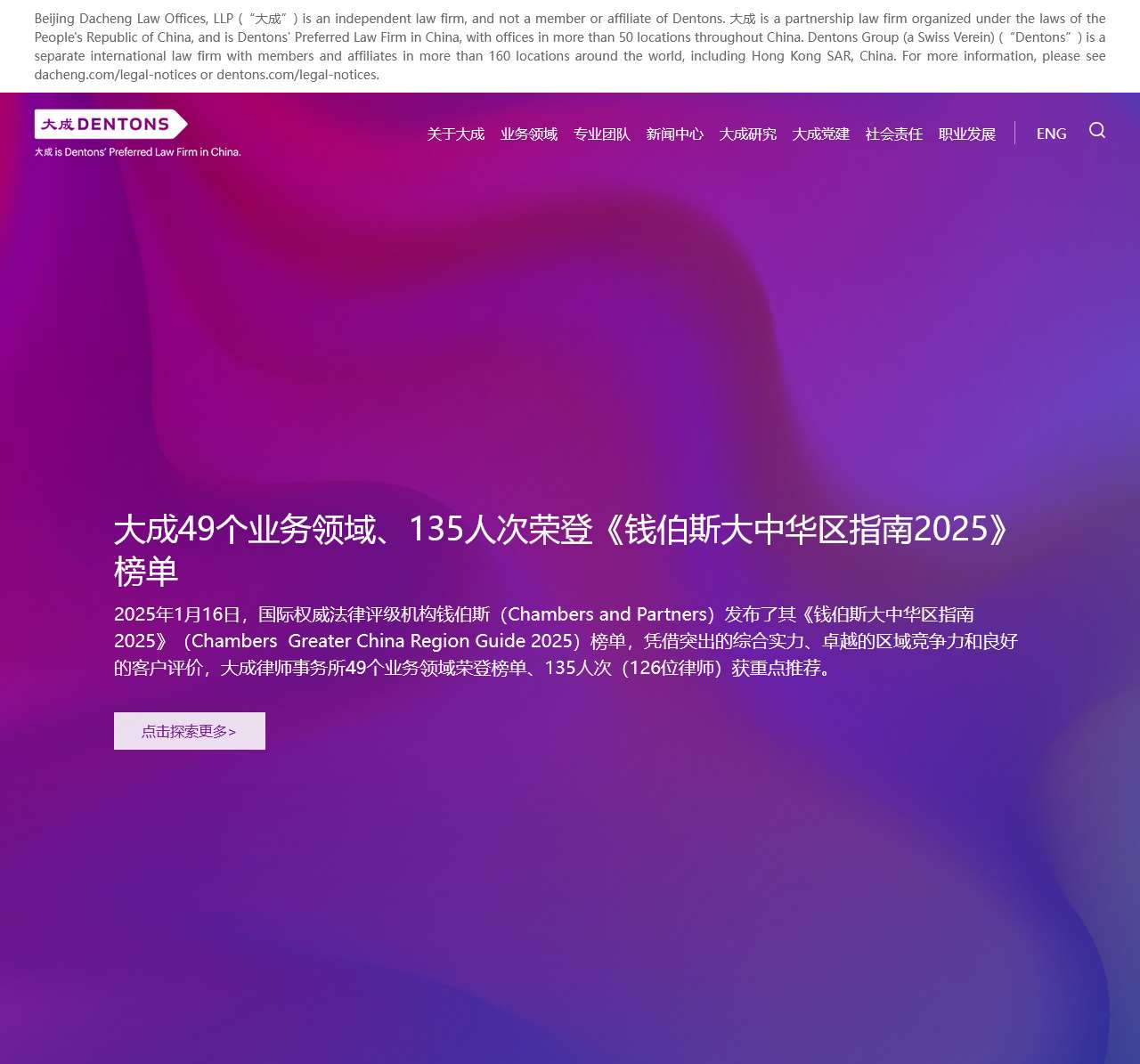Click the 点击探索更多> button
Screen dimensions: 1140x1064
[190, 731]
